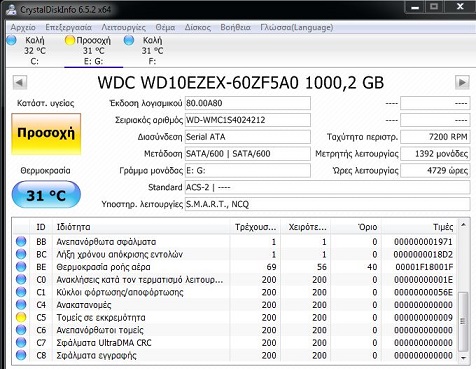The height and width of the screenshot is (369, 476).
Task: Click the serial number field WD-WMC1S4024212
Action: (248, 120)
